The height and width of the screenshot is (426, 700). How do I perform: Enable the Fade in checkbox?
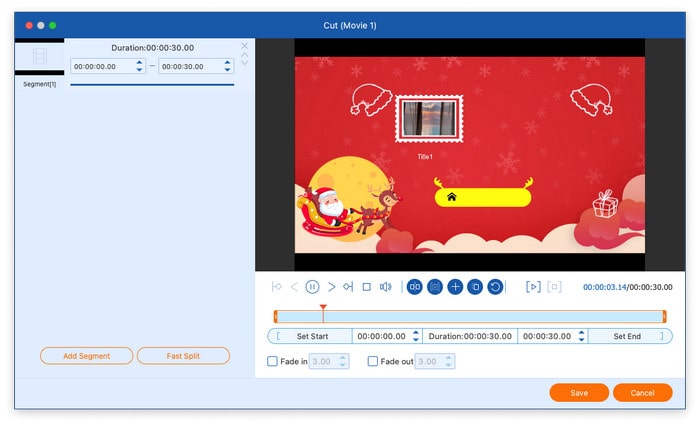(x=273, y=361)
